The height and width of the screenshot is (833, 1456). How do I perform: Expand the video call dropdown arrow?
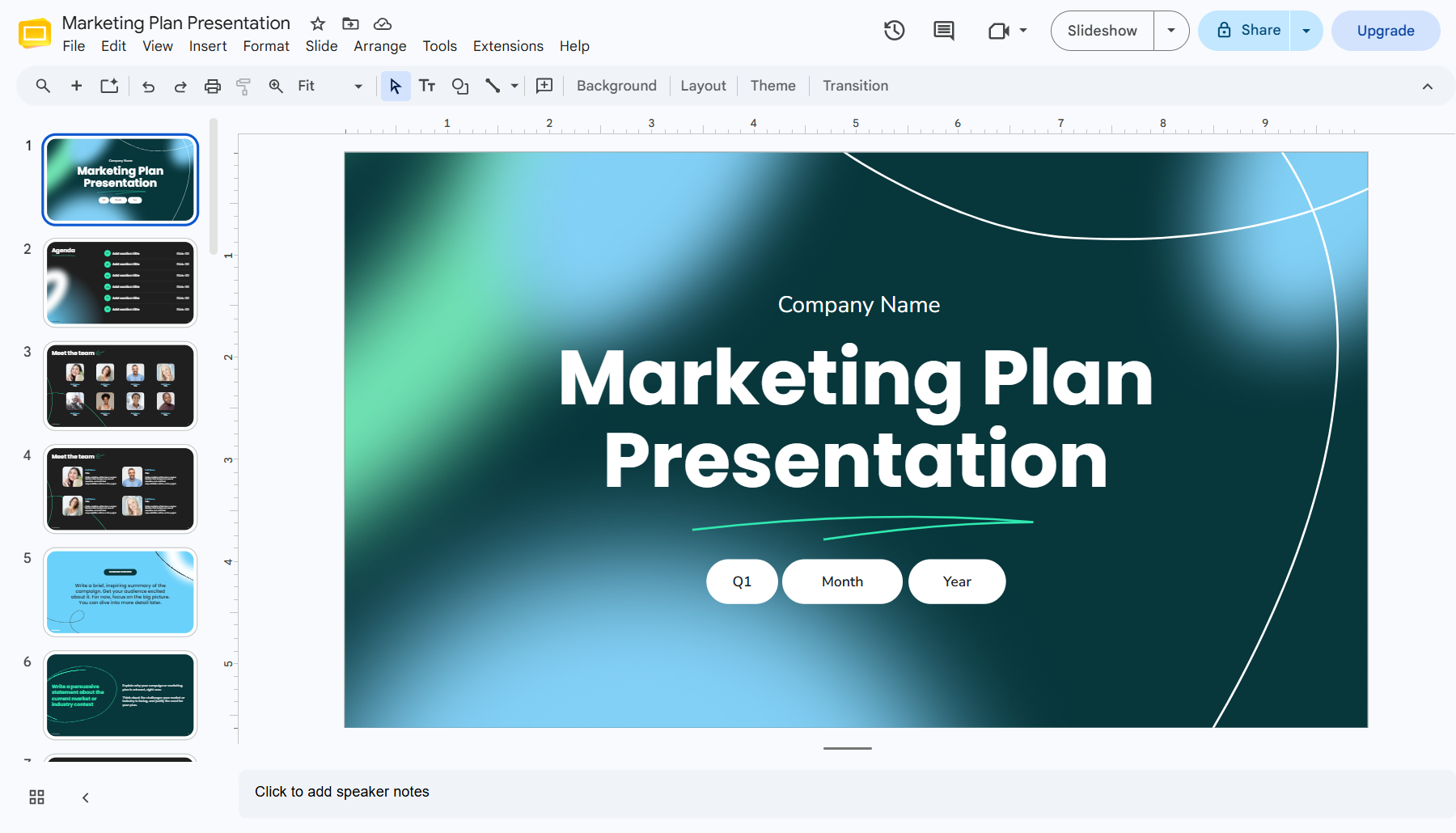click(x=1023, y=31)
